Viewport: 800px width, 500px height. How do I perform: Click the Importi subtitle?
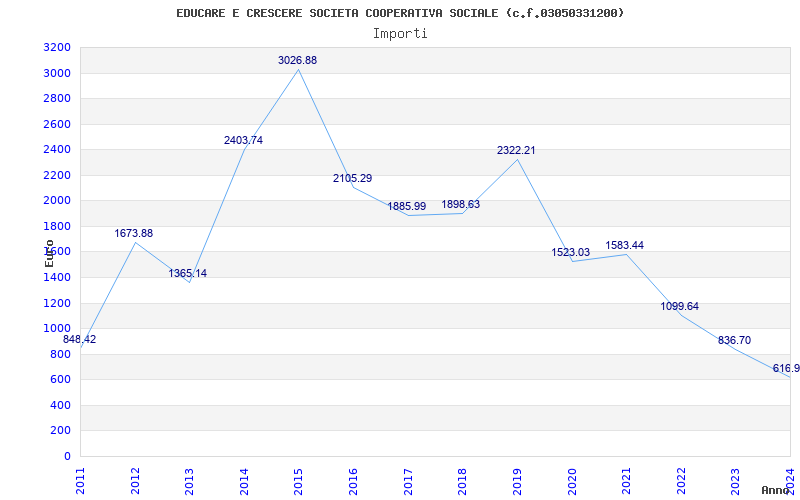400,34
